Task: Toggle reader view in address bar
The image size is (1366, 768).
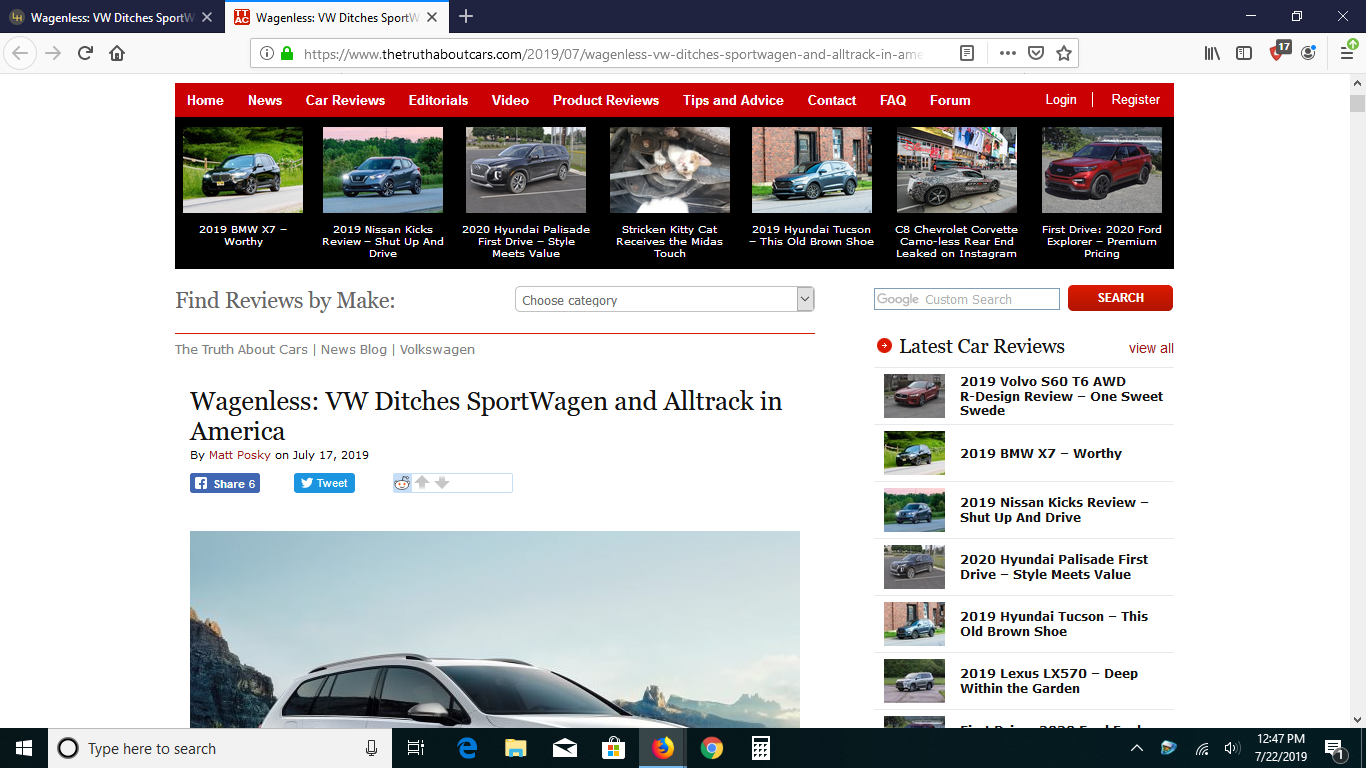Action: (x=967, y=53)
